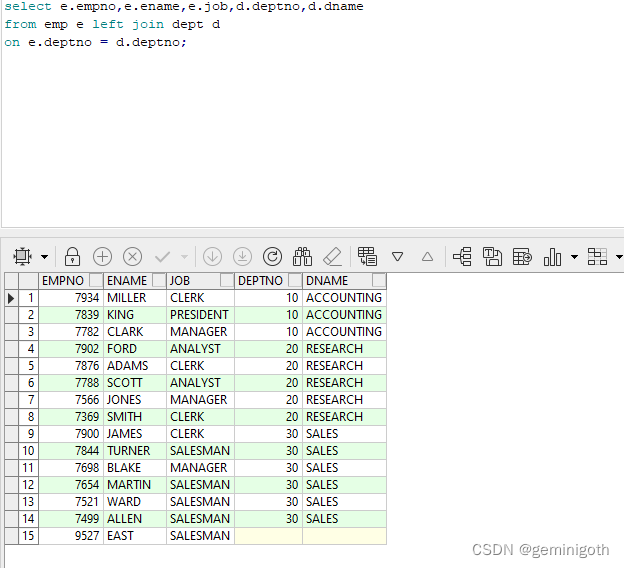Viewport: 624px width, 568px height.
Task: Click the cell MILLER
Action: (x=135, y=298)
